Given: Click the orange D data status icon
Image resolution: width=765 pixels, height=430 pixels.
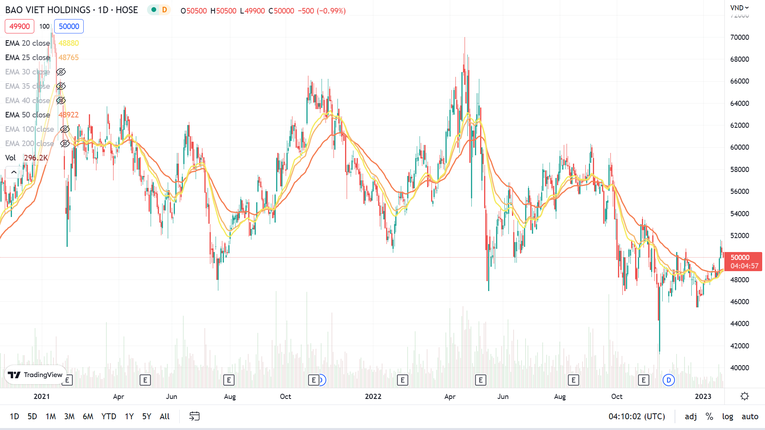Looking at the screenshot, I should coord(164,10).
